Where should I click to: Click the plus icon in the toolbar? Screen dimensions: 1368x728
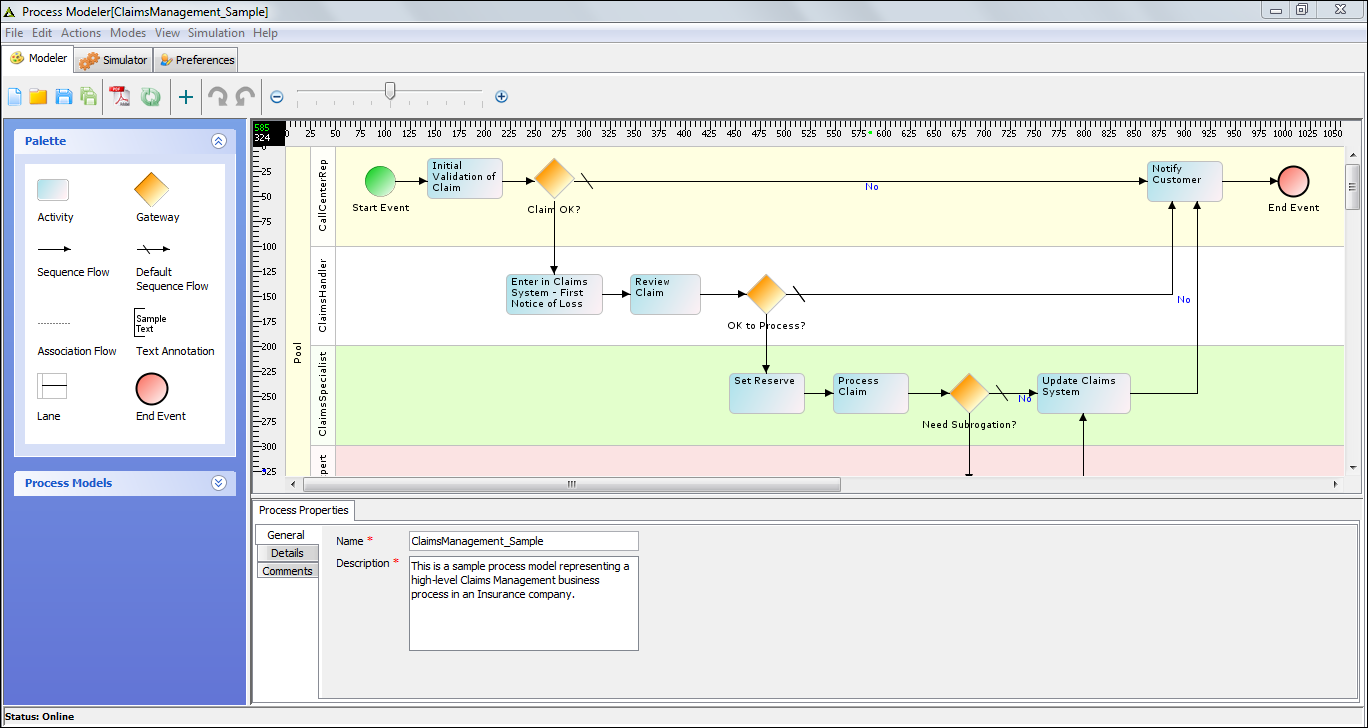coord(186,97)
